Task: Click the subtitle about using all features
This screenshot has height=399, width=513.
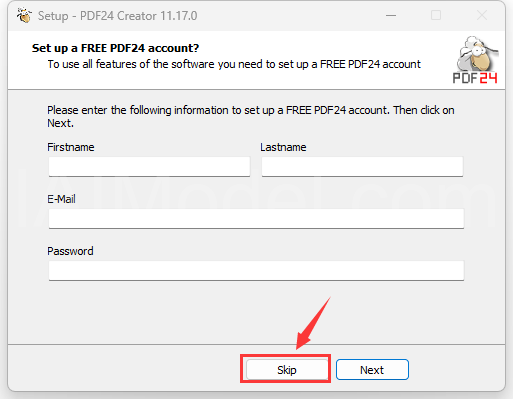Action: pos(234,64)
